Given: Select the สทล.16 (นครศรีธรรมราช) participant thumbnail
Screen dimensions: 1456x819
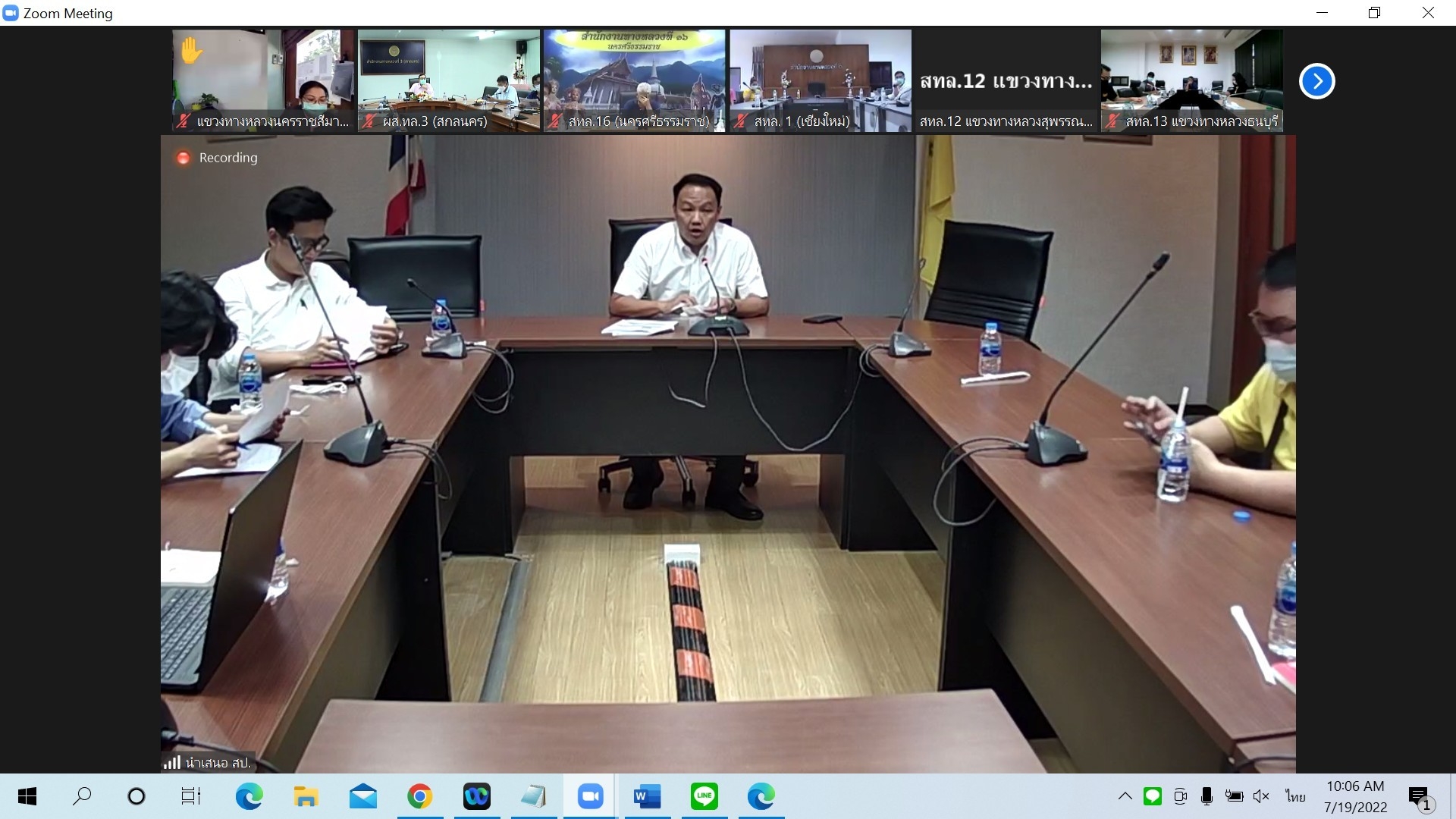Looking at the screenshot, I should click(634, 80).
